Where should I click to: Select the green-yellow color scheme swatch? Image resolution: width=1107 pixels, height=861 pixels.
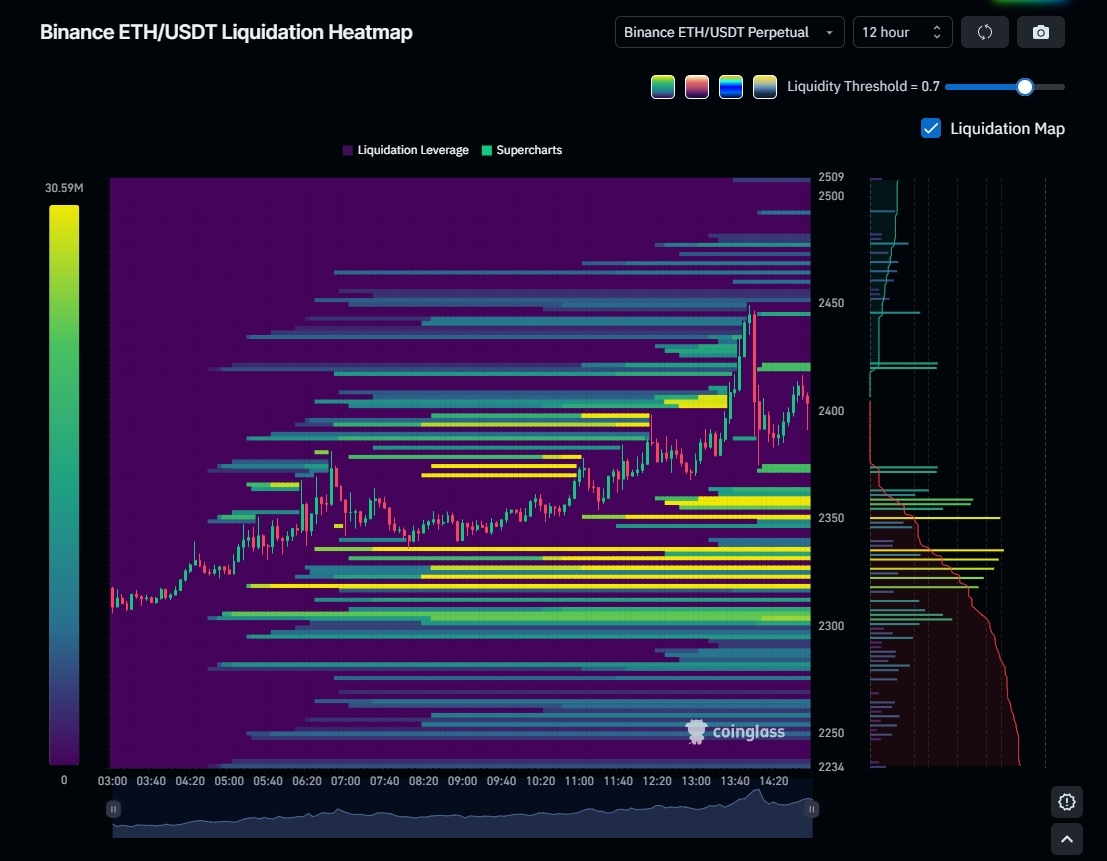662,87
